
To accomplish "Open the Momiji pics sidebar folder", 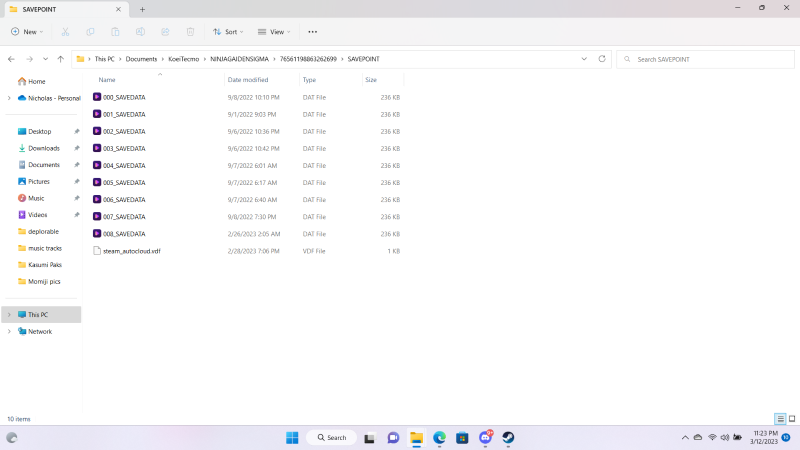I will click(x=39, y=281).
